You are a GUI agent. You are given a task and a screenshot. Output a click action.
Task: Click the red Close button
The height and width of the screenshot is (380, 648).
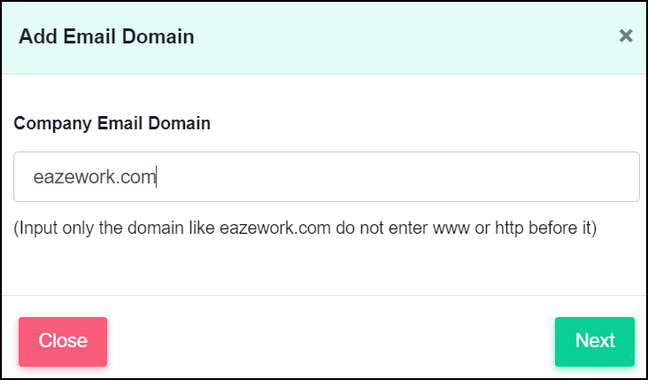[x=63, y=342]
